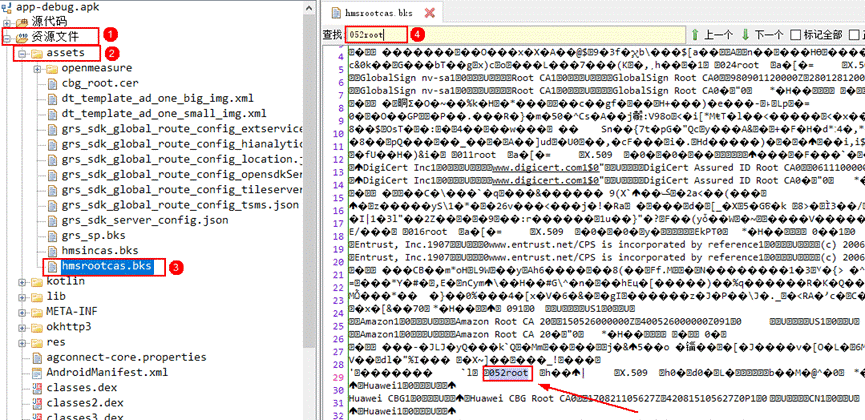Click the kotlin folder icon
The width and height of the screenshot is (865, 420).
pyautogui.click(x=36, y=281)
